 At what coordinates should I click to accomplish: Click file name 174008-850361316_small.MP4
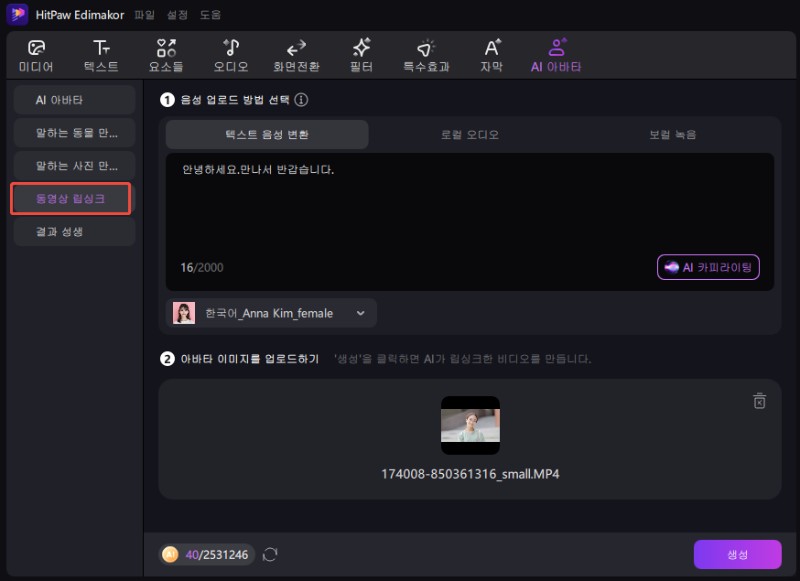(470, 474)
